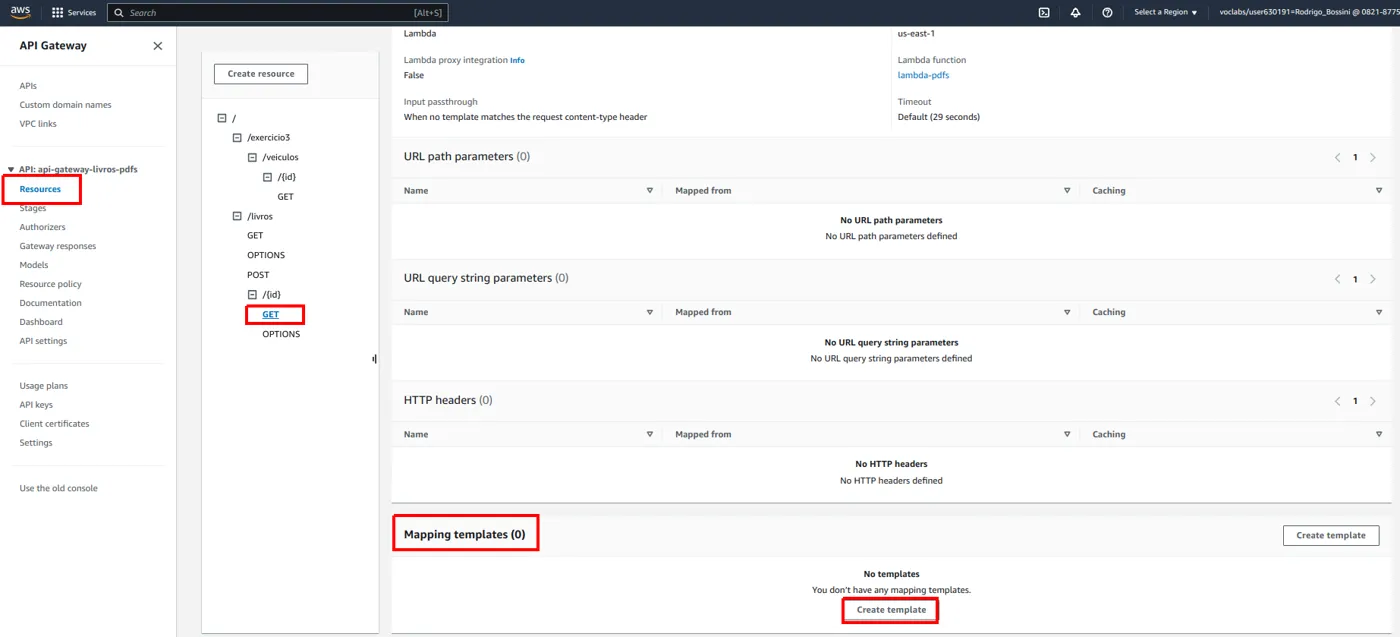1400x637 pixels.
Task: Sort HTTP headers table by Name
Action: pos(649,434)
